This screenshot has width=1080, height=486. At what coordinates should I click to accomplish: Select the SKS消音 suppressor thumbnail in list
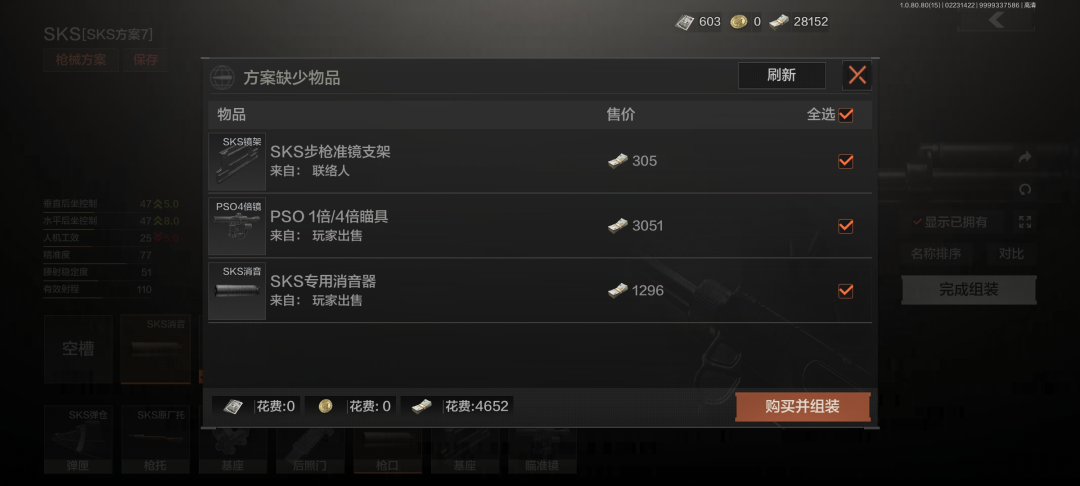pos(237,290)
